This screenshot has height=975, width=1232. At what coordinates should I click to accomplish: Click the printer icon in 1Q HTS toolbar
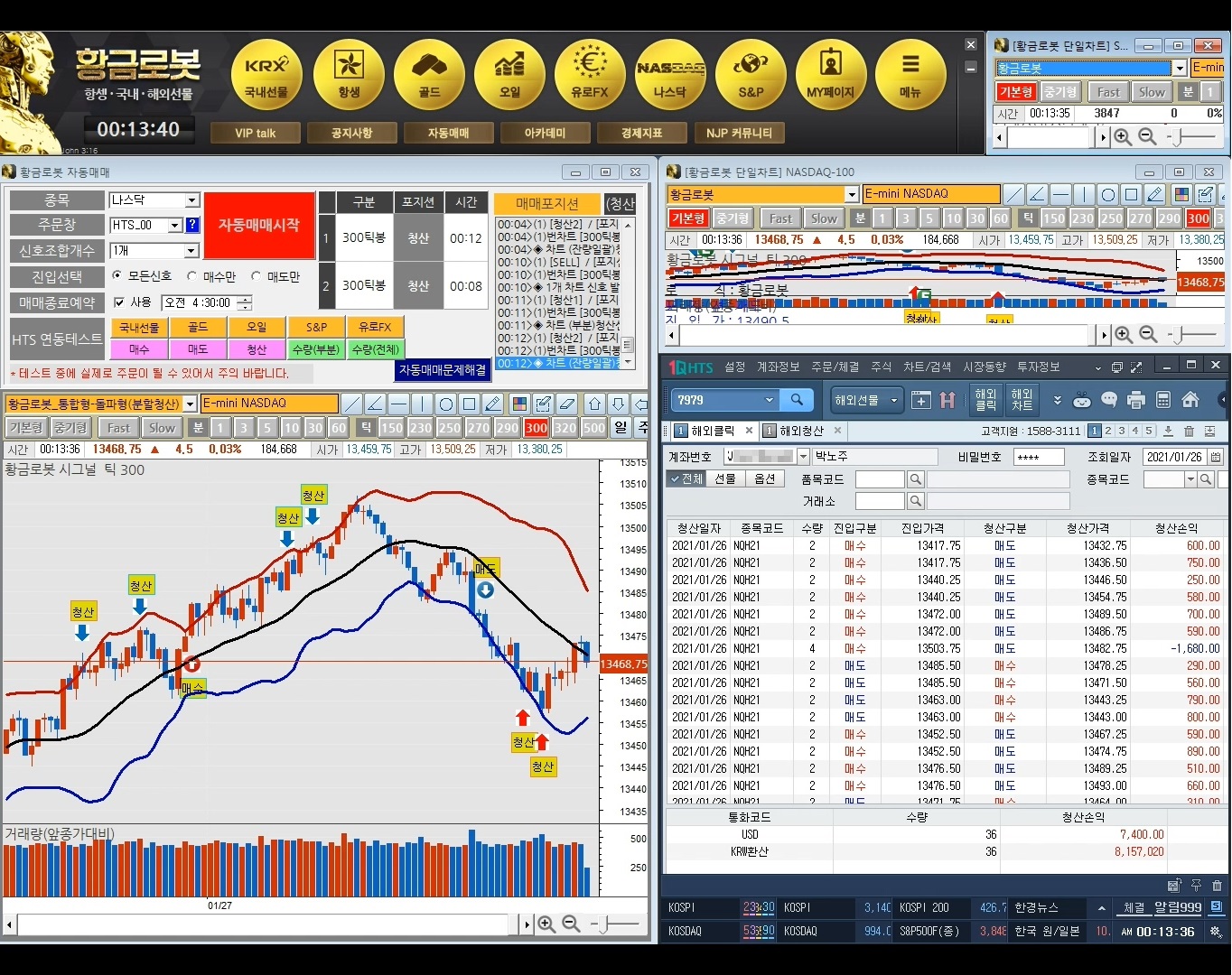pos(1136,400)
